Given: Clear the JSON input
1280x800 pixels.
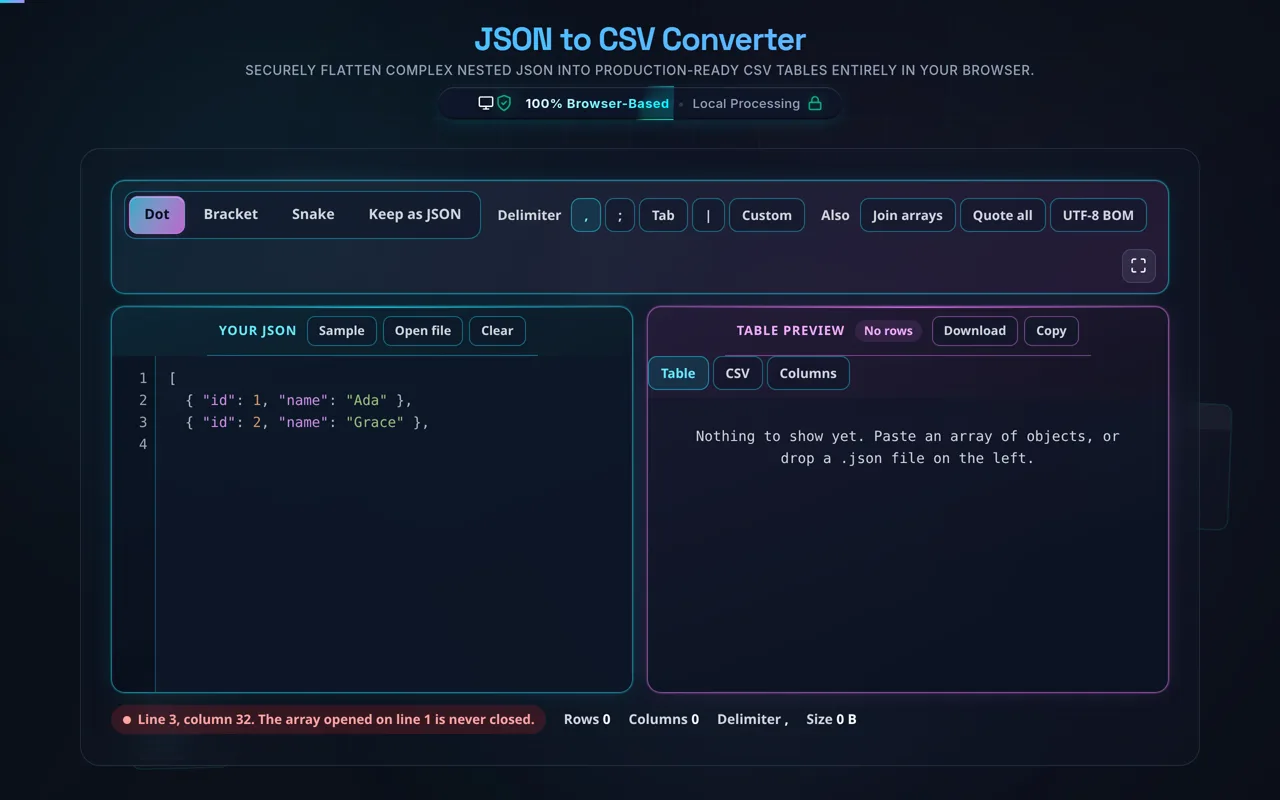Looking at the screenshot, I should tap(497, 331).
